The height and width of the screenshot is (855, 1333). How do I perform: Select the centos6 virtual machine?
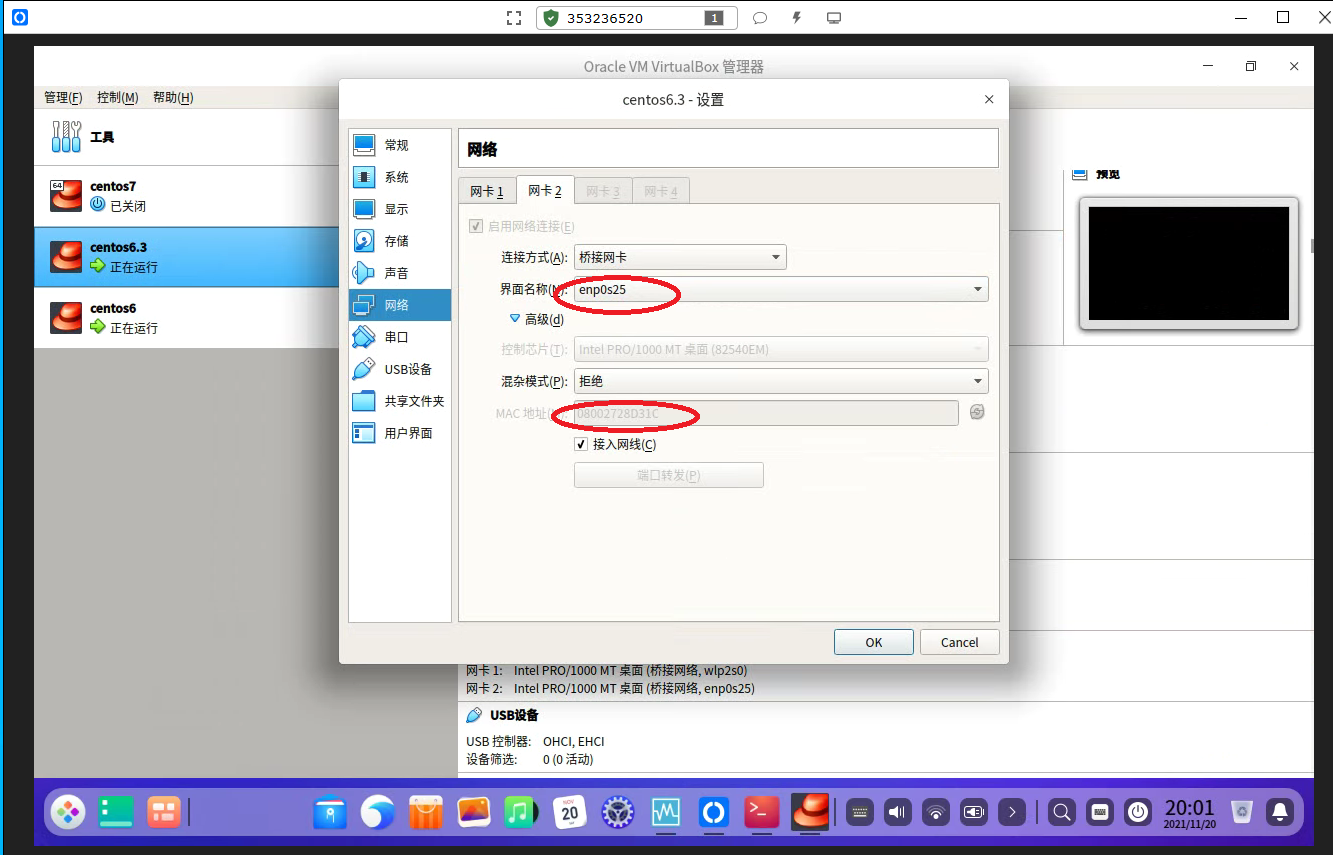[x=186, y=318]
